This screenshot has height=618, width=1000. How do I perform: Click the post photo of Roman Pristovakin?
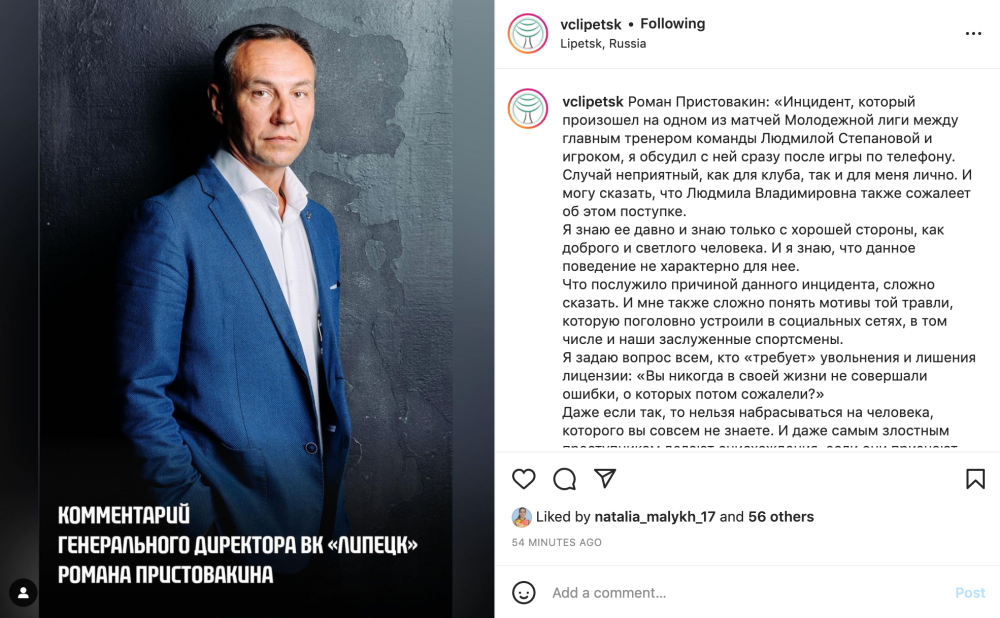247,309
